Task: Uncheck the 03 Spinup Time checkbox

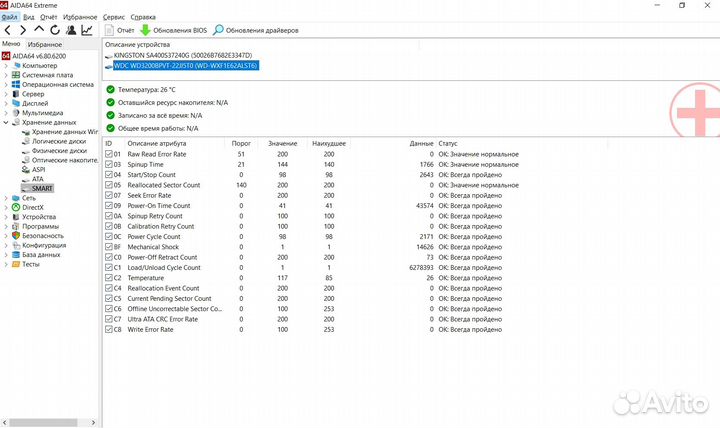Action: coord(109,164)
